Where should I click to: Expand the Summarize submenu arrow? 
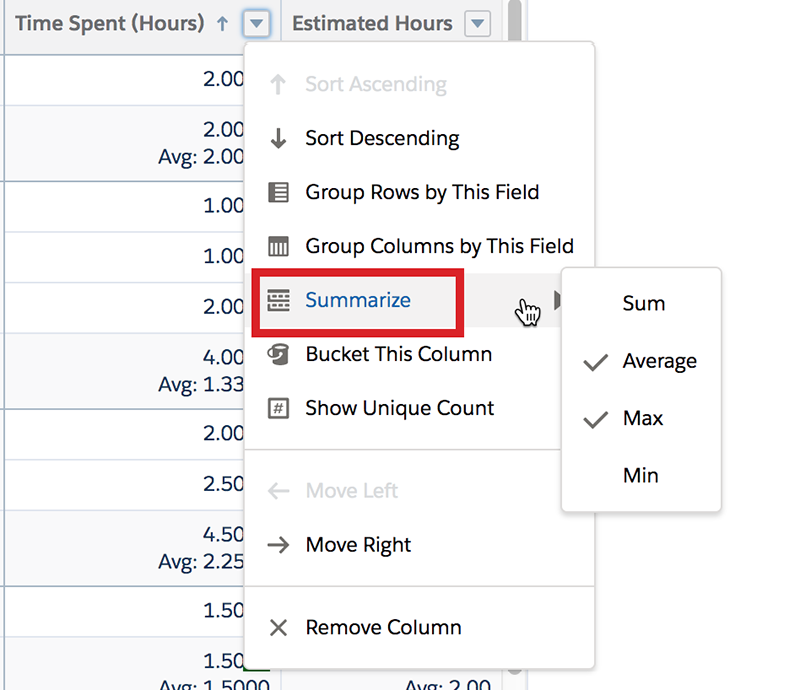coord(559,299)
